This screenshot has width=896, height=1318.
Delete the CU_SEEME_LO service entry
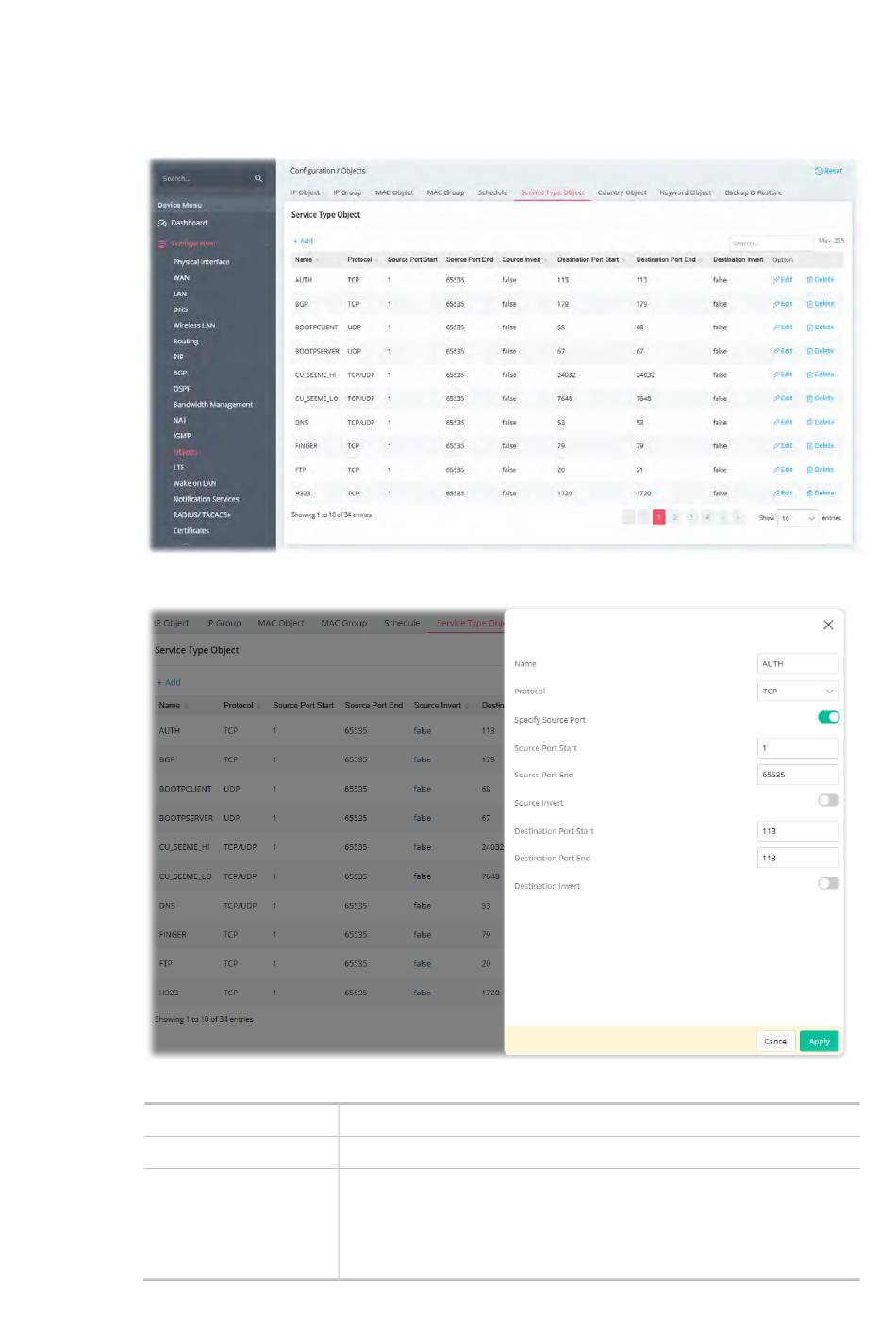[820, 398]
